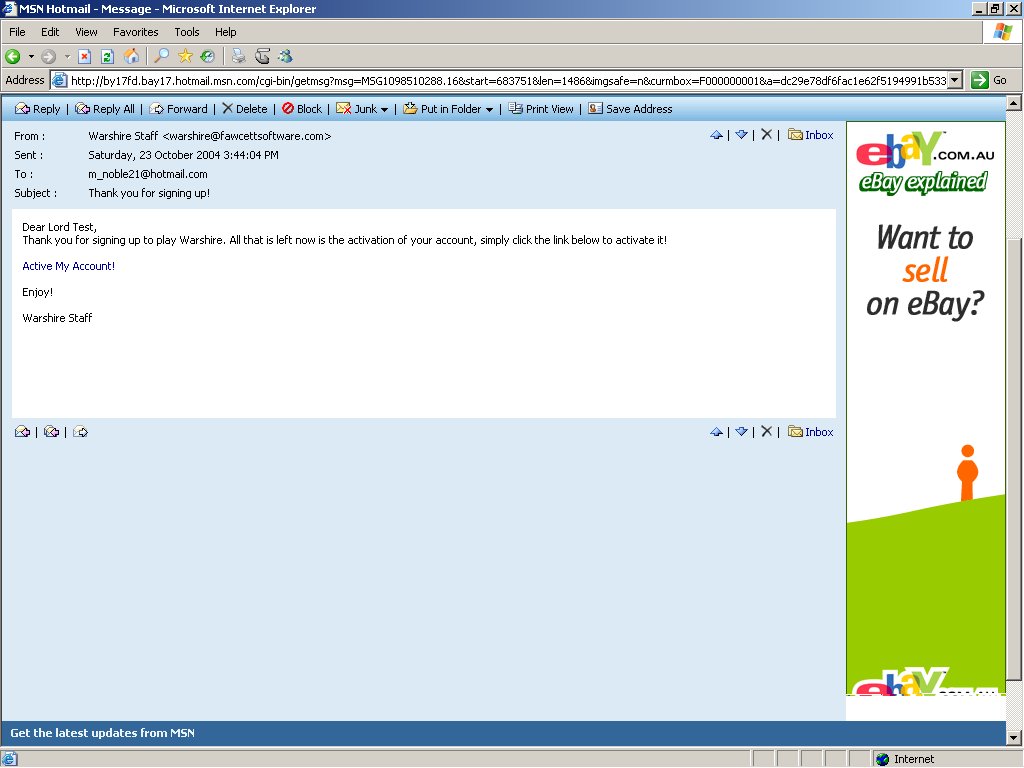Expand the Junk dropdown menu
This screenshot has height=768, width=1024.
point(385,110)
